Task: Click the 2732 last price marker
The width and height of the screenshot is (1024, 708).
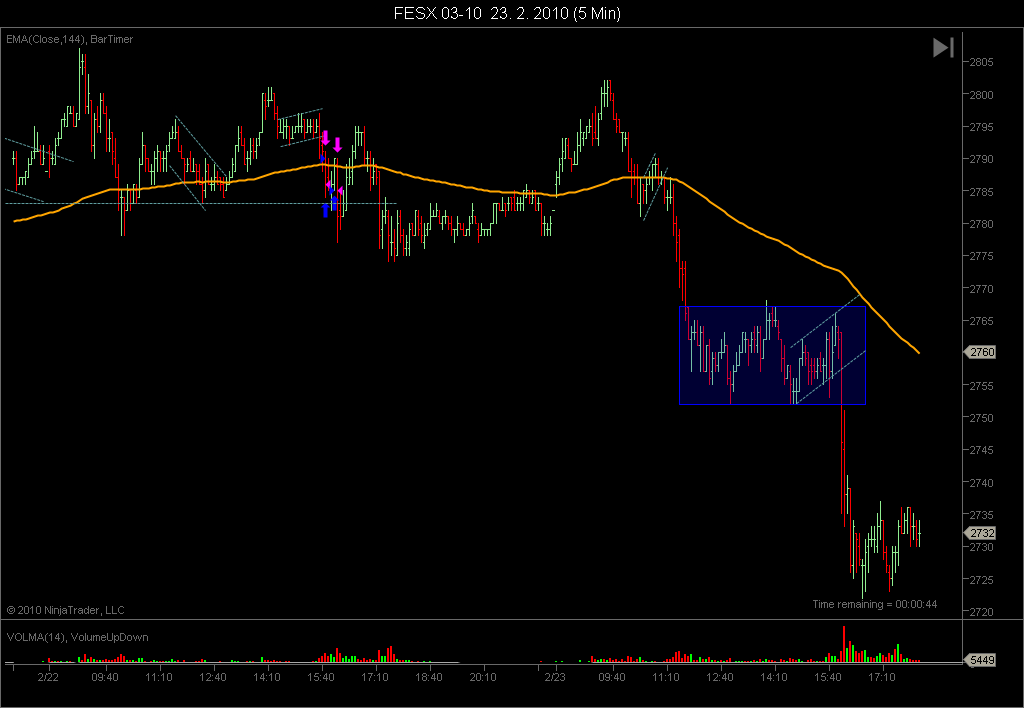Action: point(981,533)
